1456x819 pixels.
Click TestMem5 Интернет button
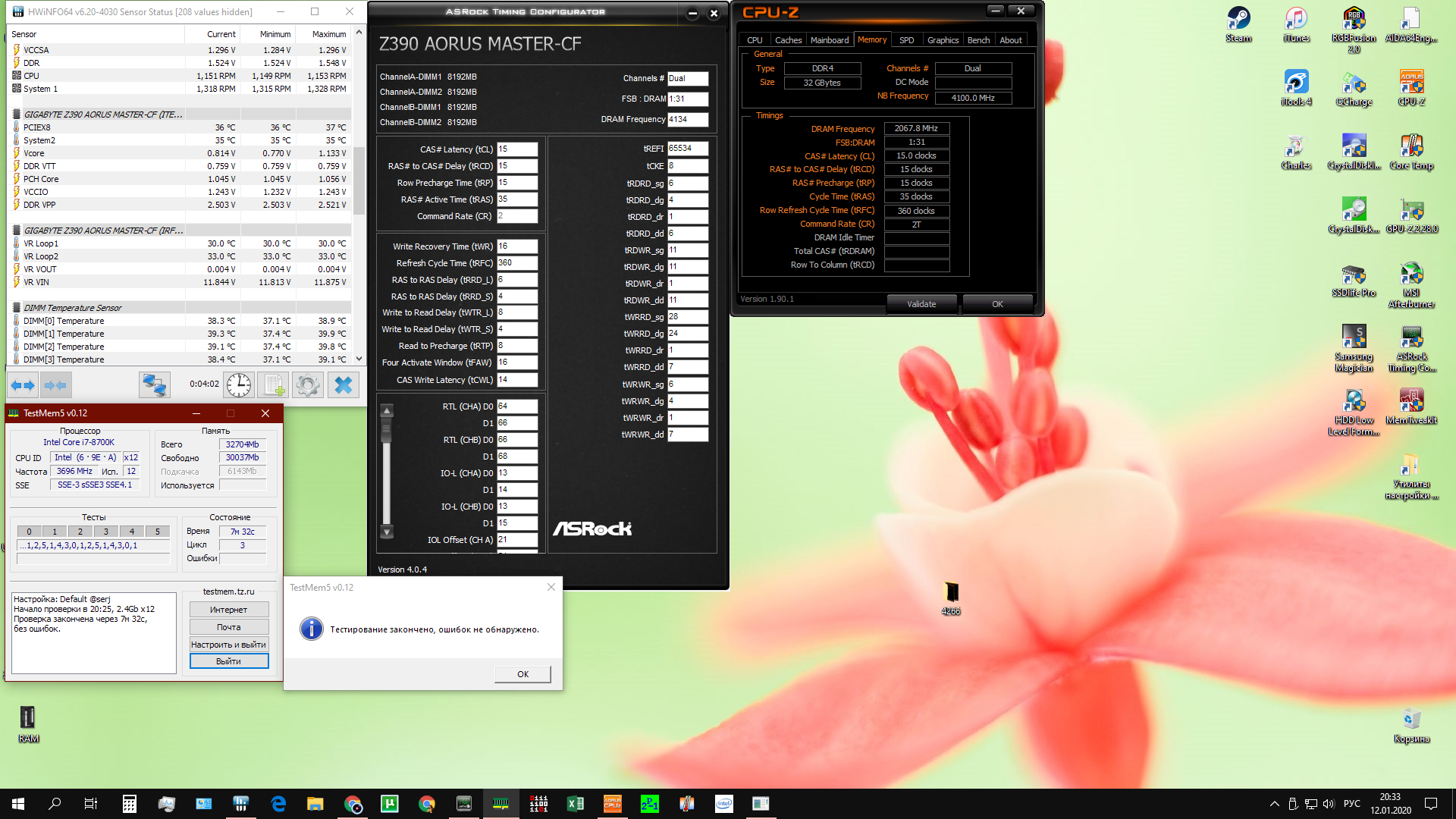click(x=228, y=610)
